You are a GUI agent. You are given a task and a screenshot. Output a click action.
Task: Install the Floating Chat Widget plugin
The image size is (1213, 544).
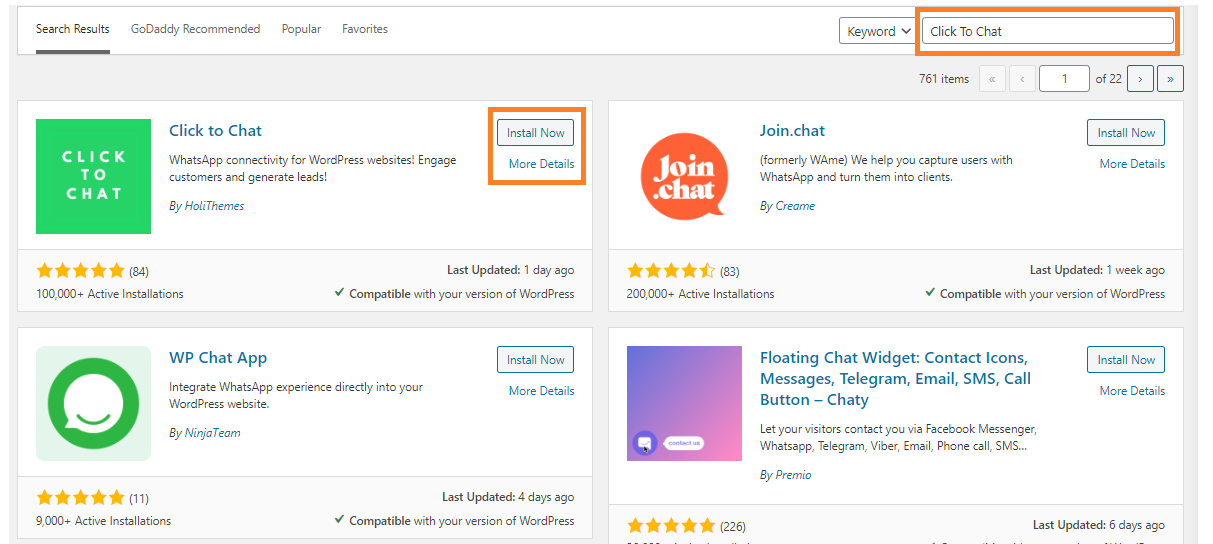pos(1126,360)
